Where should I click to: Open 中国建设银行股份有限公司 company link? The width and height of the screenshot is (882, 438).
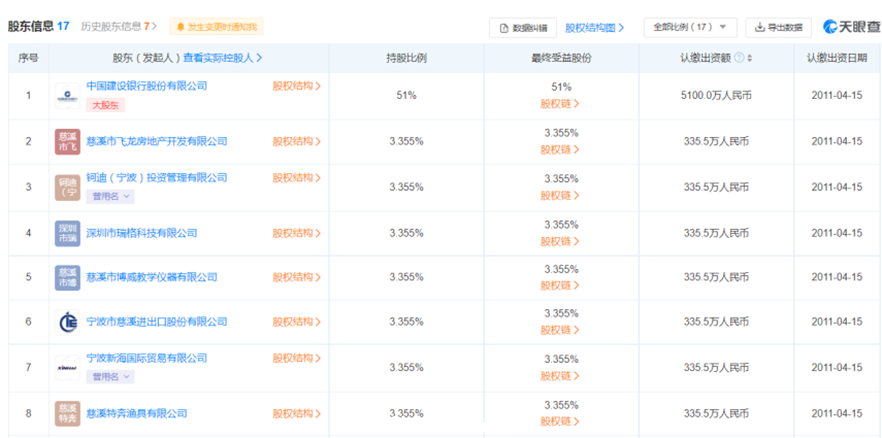147,86
